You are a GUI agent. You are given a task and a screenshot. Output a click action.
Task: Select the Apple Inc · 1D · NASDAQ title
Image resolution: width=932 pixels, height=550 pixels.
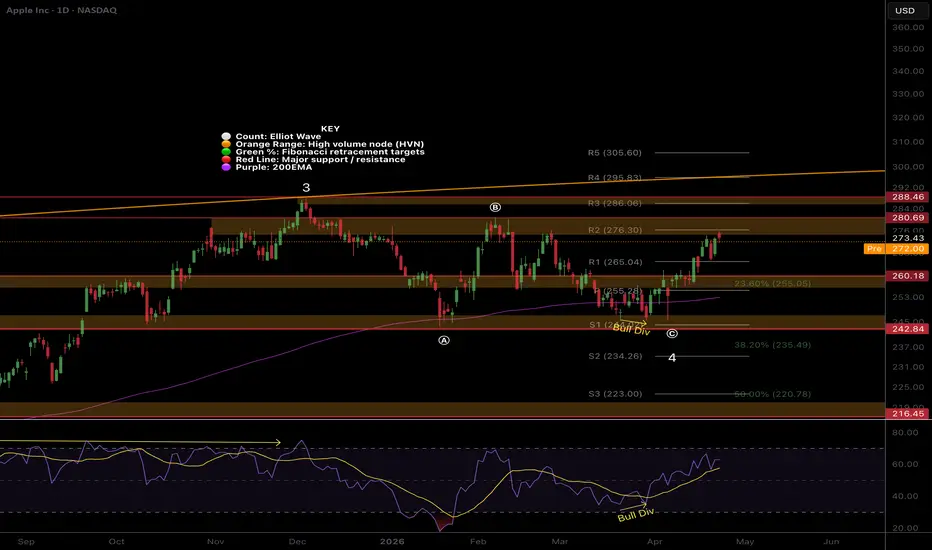[61, 11]
